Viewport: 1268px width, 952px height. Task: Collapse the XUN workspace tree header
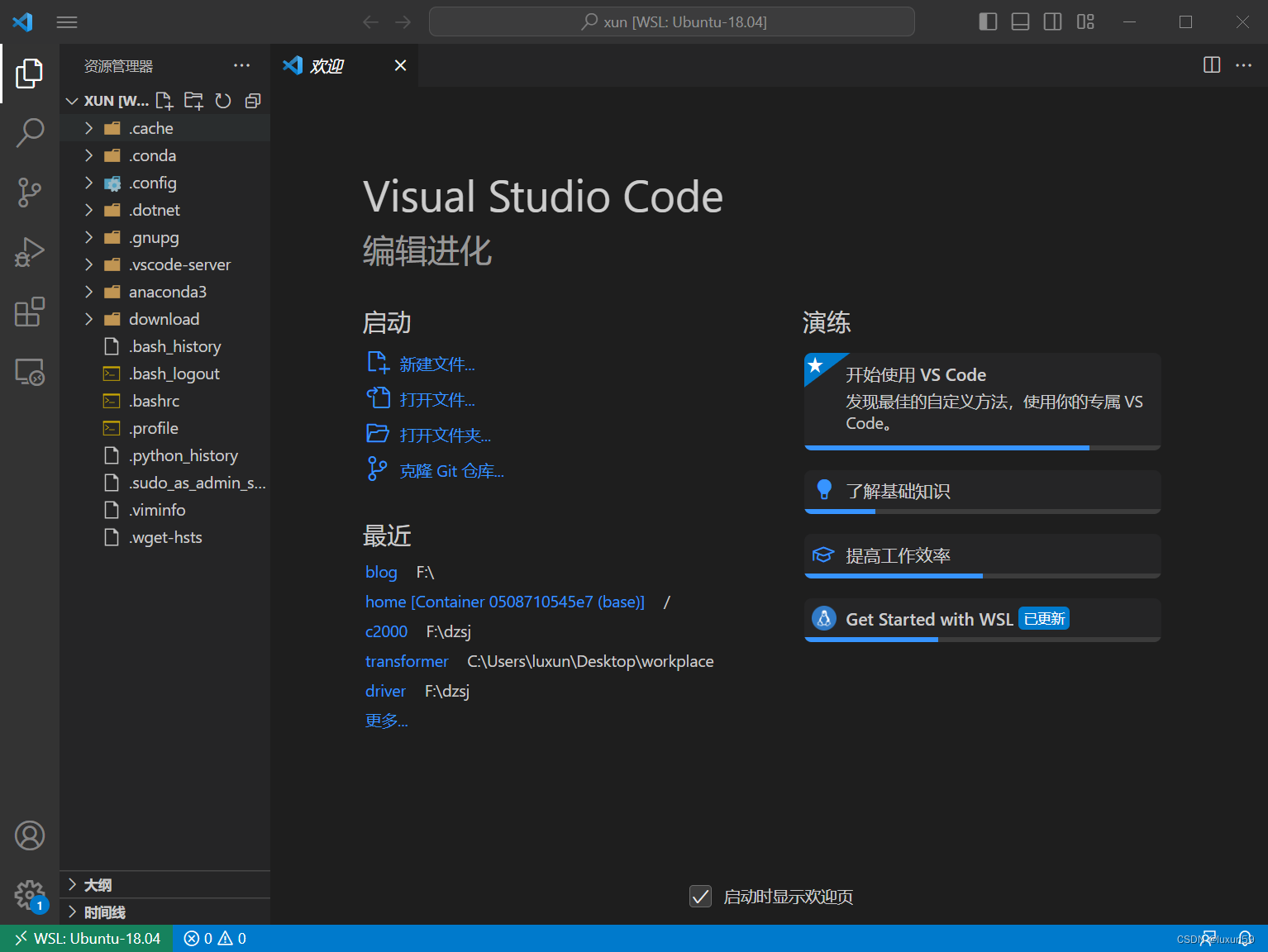(x=72, y=100)
